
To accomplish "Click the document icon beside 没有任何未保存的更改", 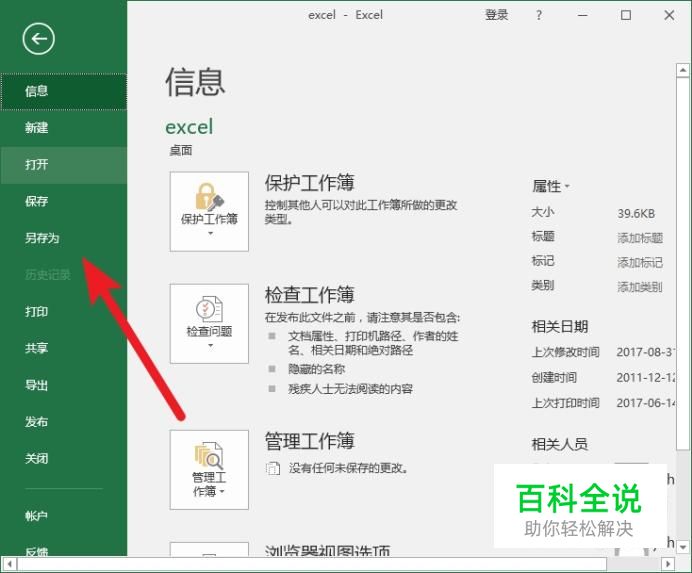I will pyautogui.click(x=273, y=468).
